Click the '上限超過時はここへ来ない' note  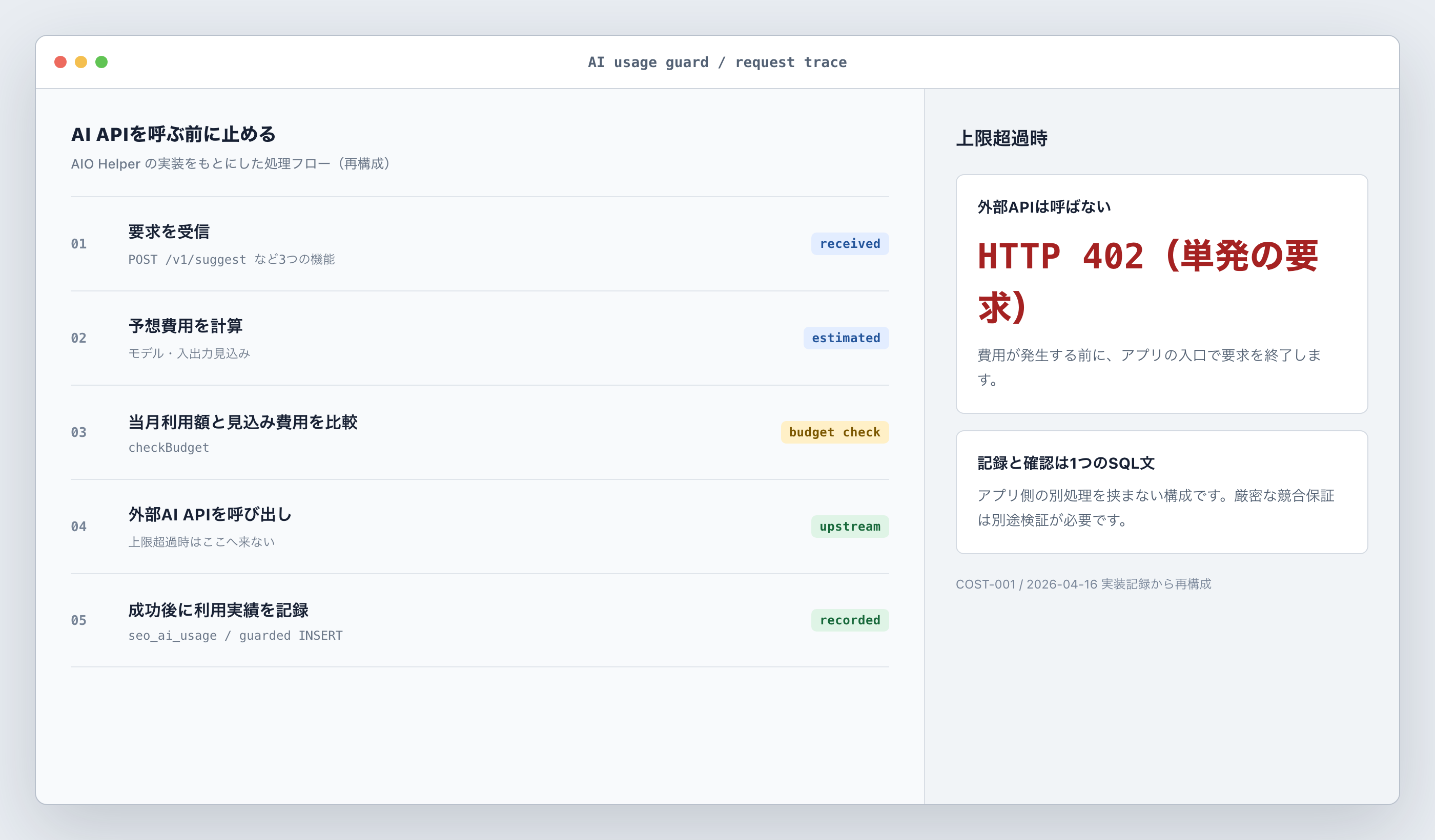tap(201, 542)
